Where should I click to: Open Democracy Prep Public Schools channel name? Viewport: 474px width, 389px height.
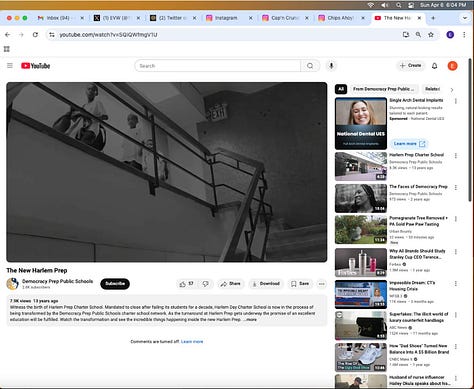tap(58, 281)
